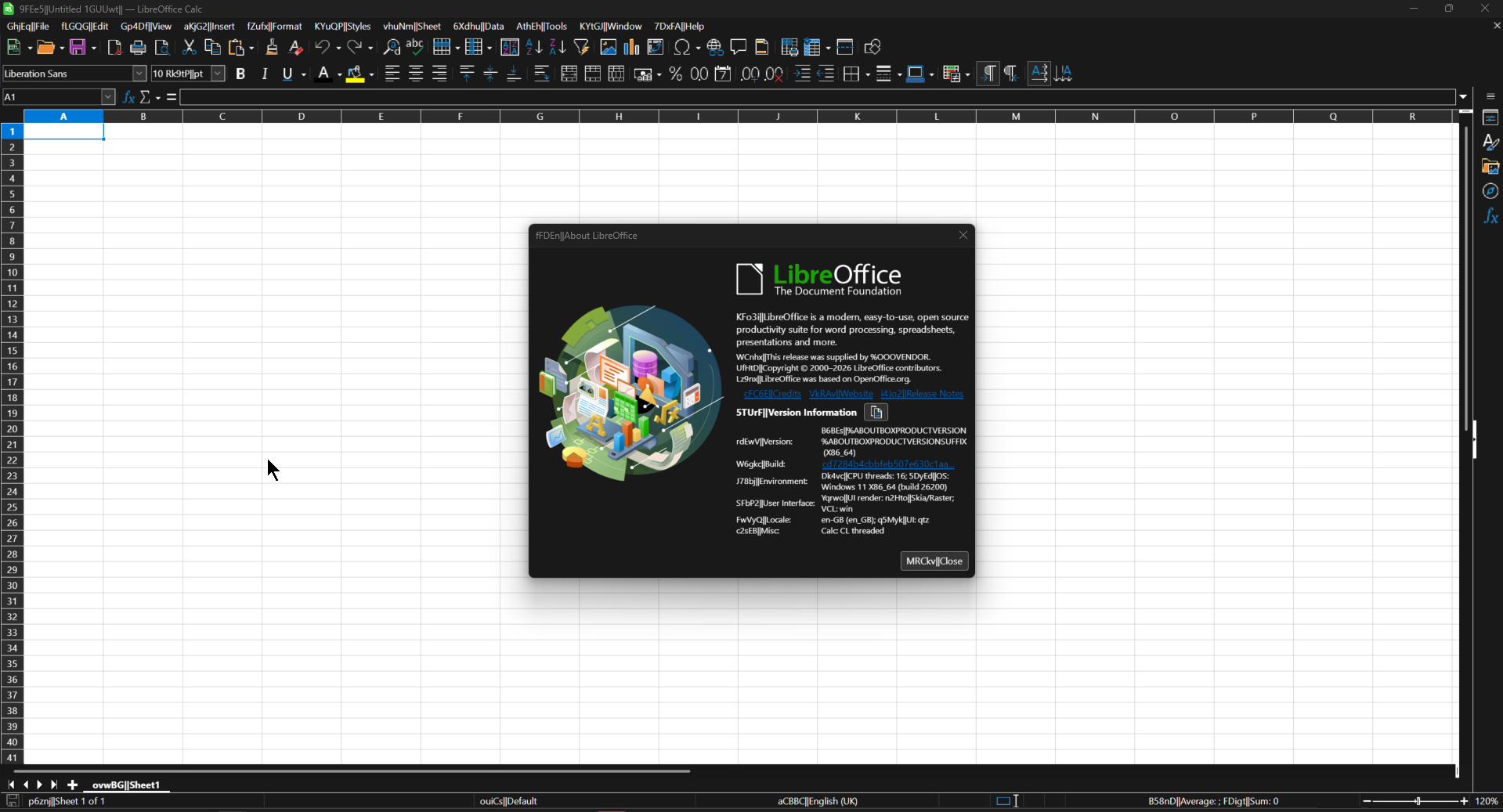Open Find and Replace
Viewport: 1503px width, 812px height.
coord(392,48)
